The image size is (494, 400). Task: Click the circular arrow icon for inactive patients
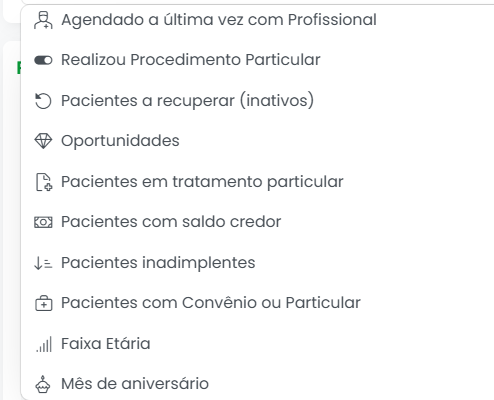(43, 101)
